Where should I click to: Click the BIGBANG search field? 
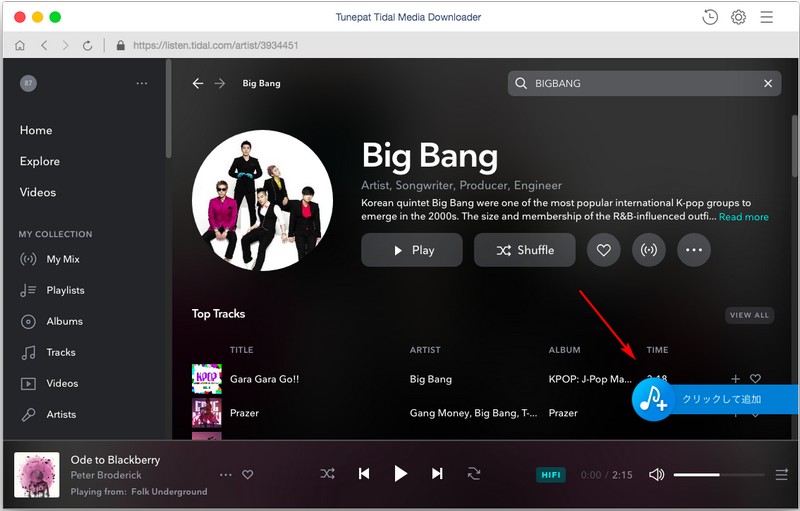point(644,83)
